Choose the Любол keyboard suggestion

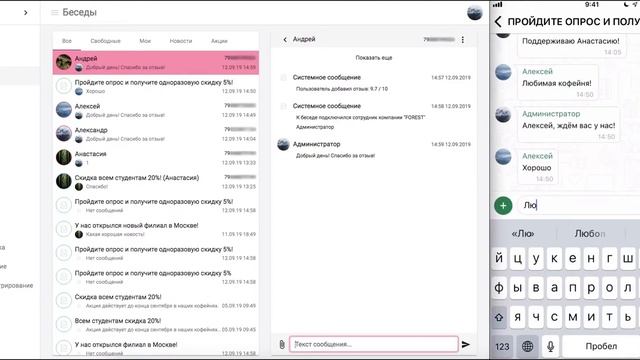pos(590,233)
